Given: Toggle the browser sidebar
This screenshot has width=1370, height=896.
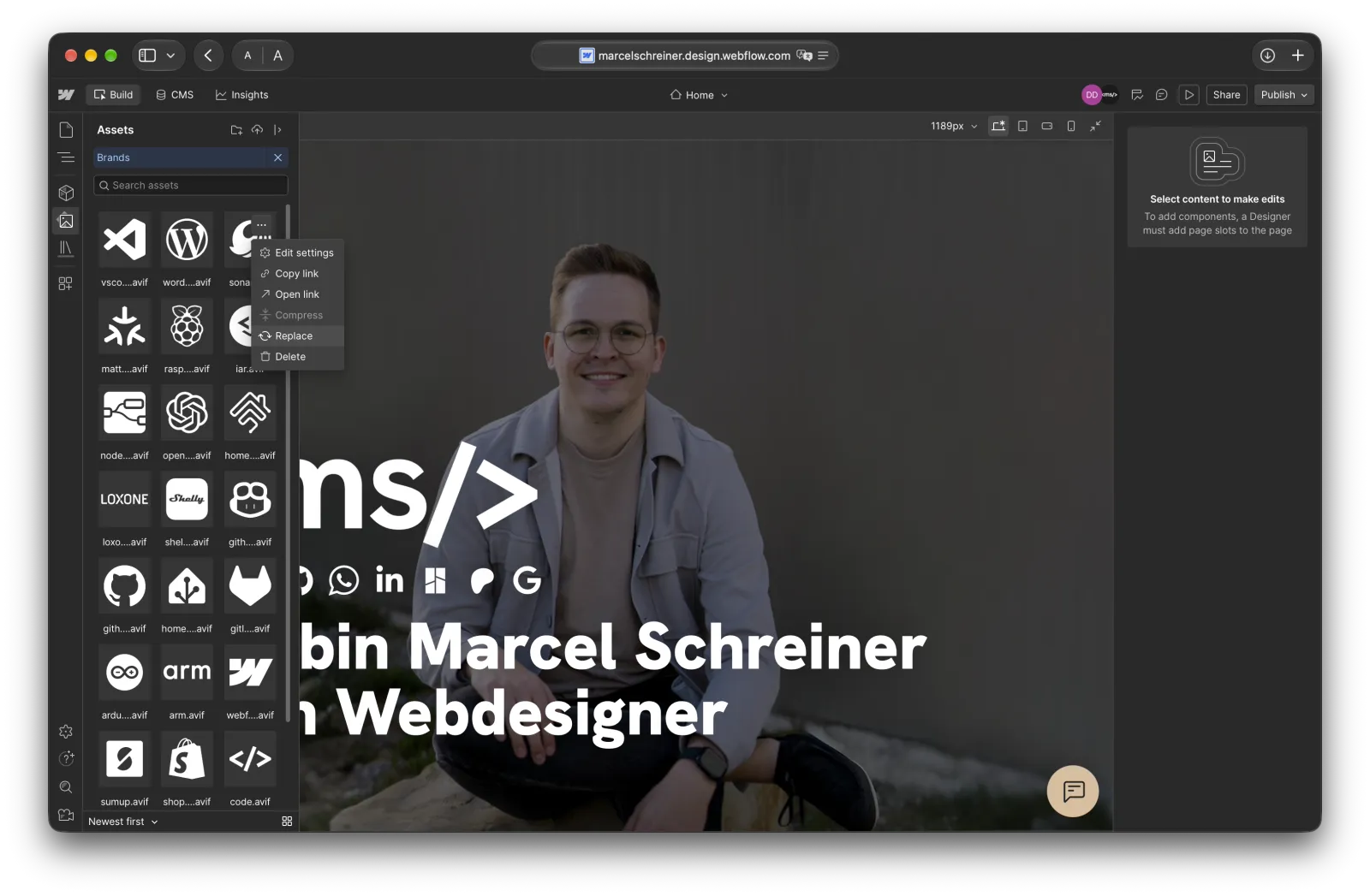Looking at the screenshot, I should click(x=147, y=56).
